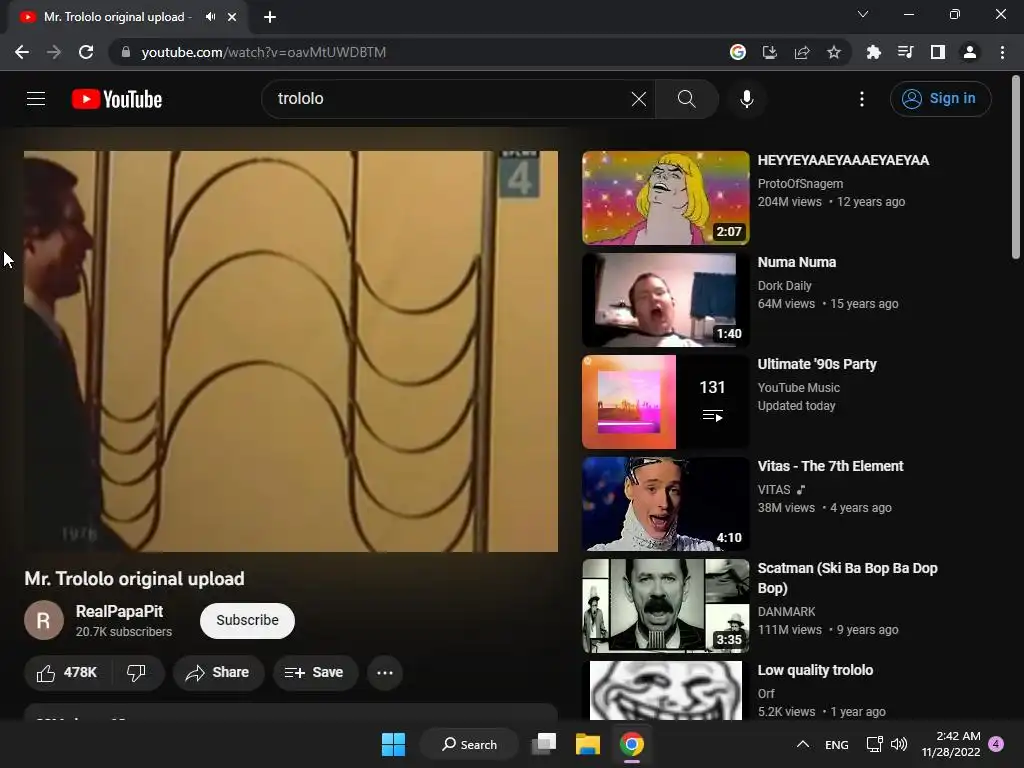Open Low quality trololo video title
This screenshot has width=1024, height=768.
(x=815, y=670)
